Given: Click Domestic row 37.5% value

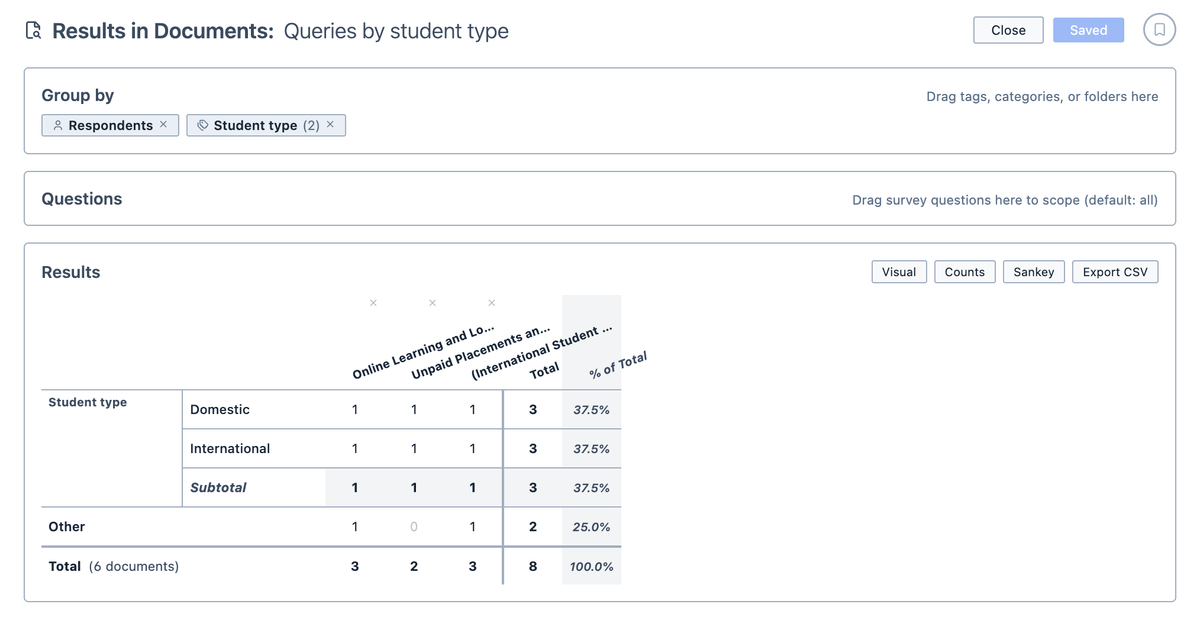Looking at the screenshot, I should (x=591, y=410).
